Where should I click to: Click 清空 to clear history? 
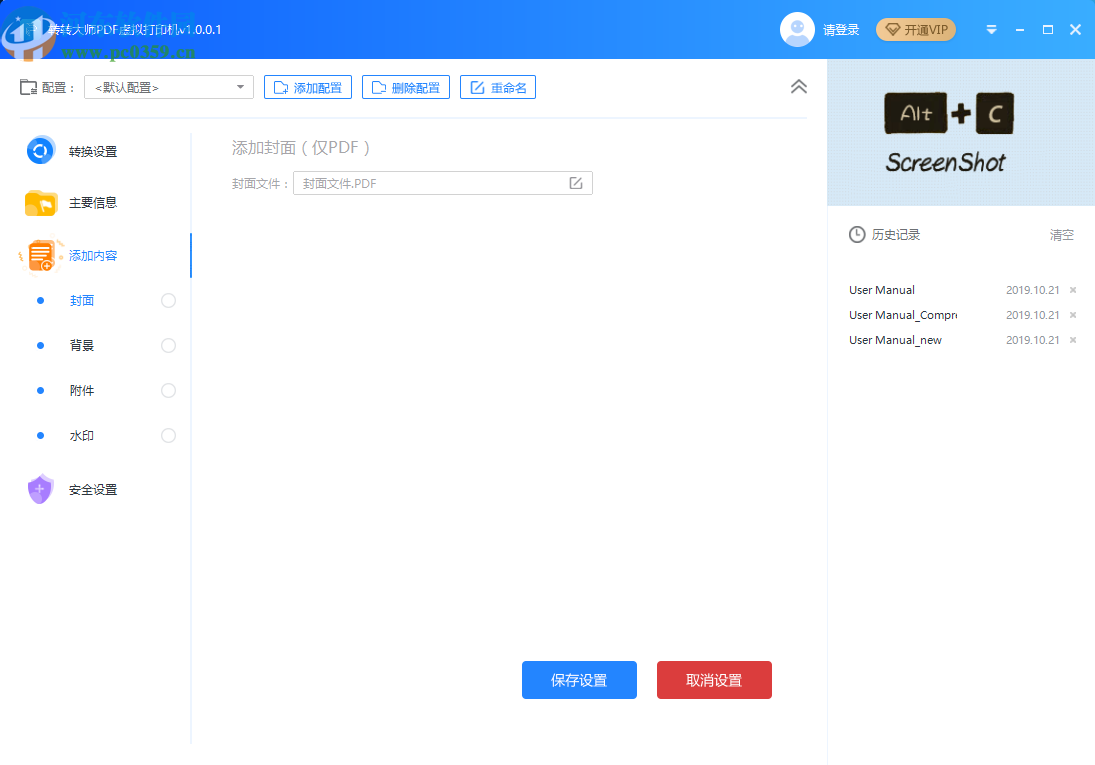[1061, 235]
